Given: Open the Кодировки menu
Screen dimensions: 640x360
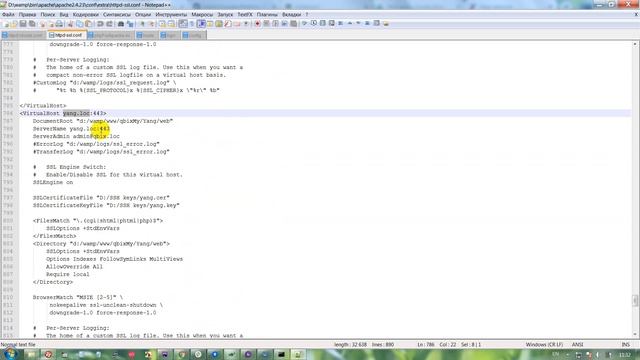Looking at the screenshot, I should 86,14.
